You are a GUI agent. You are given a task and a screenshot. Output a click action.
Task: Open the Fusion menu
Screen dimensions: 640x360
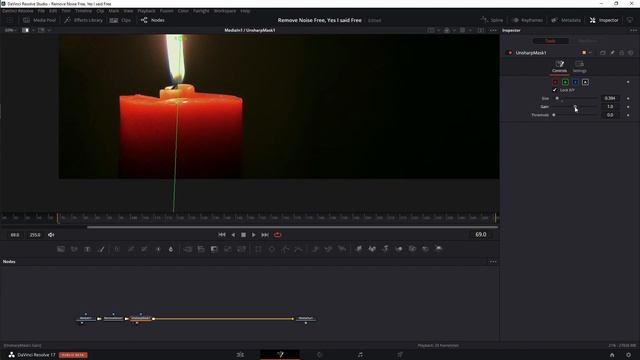[x=166, y=11]
